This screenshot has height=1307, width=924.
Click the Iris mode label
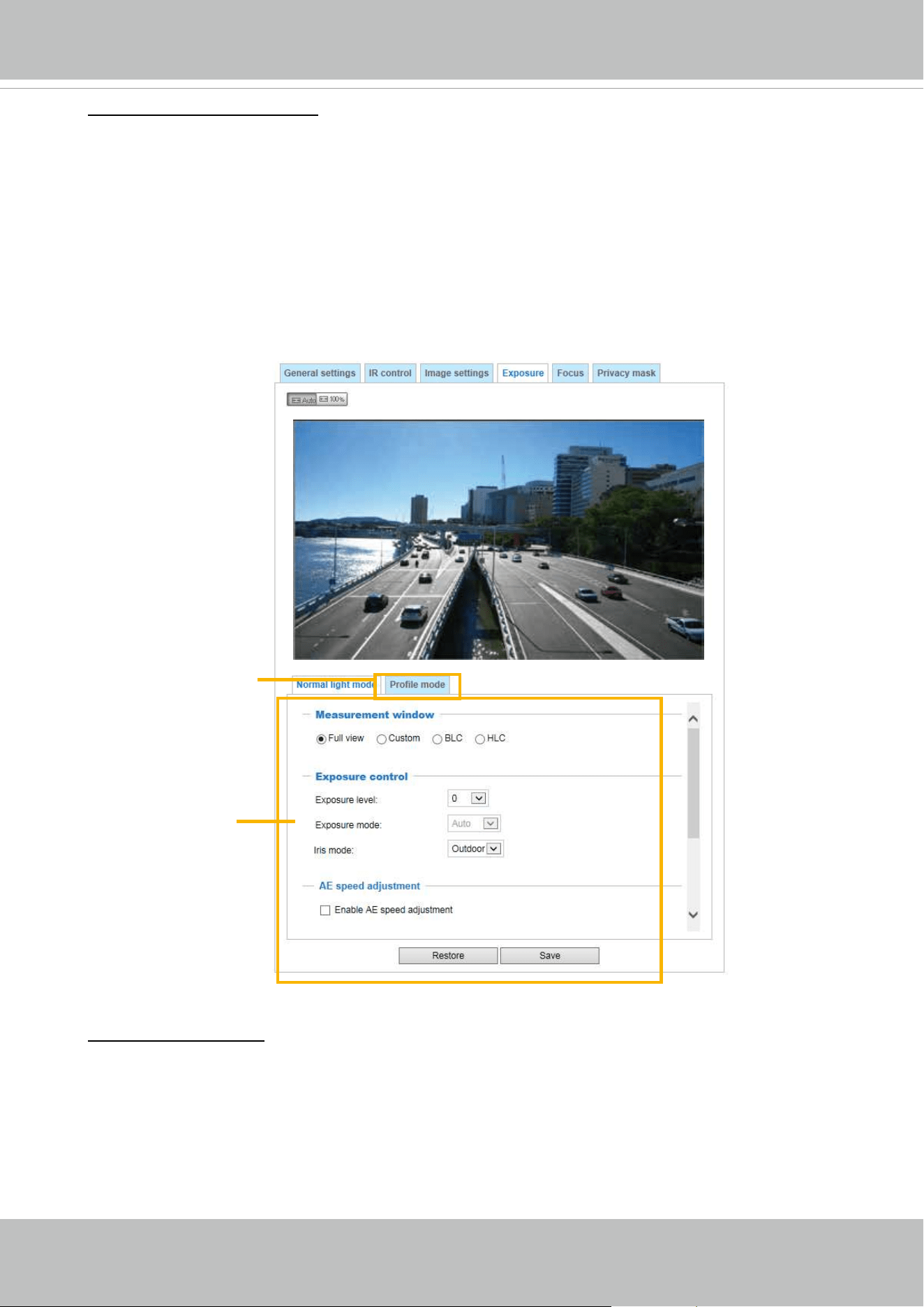[334, 850]
